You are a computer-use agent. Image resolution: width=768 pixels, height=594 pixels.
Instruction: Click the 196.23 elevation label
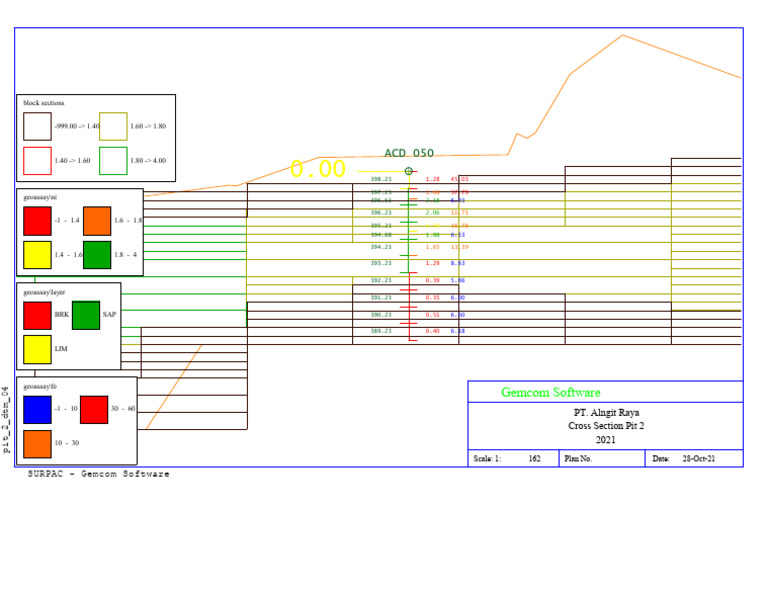point(381,213)
